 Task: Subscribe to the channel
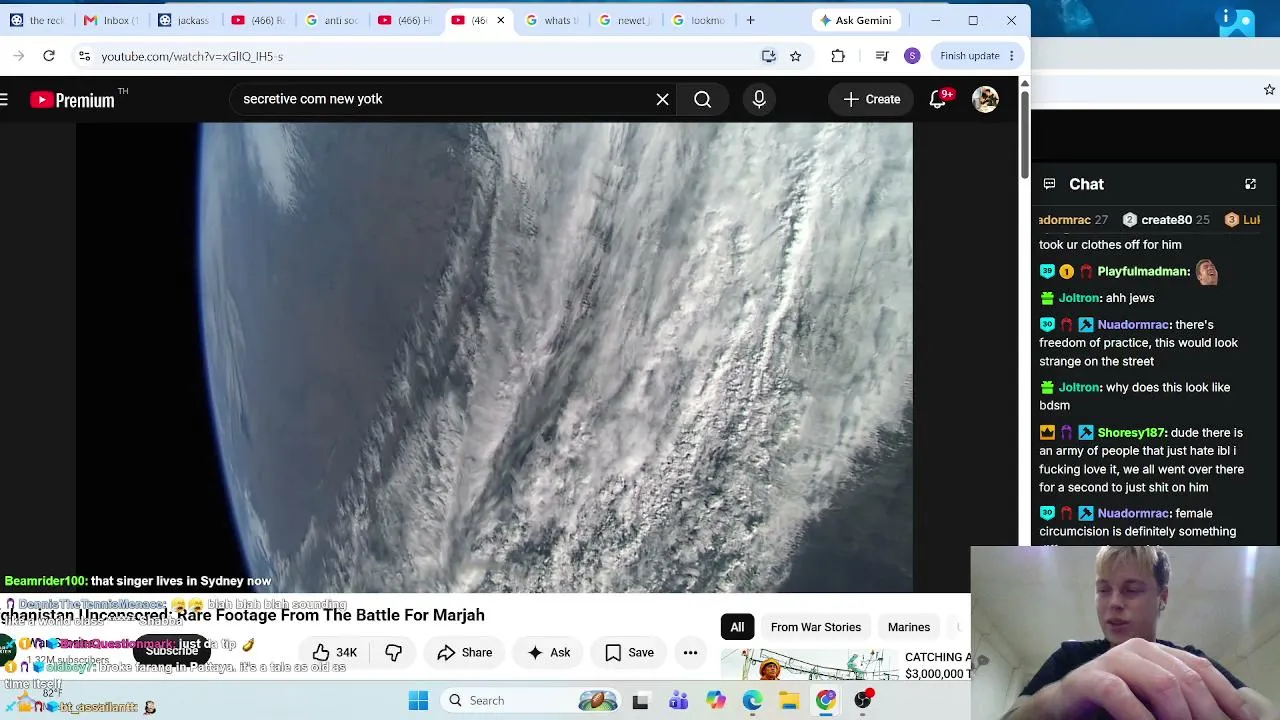click(x=172, y=651)
